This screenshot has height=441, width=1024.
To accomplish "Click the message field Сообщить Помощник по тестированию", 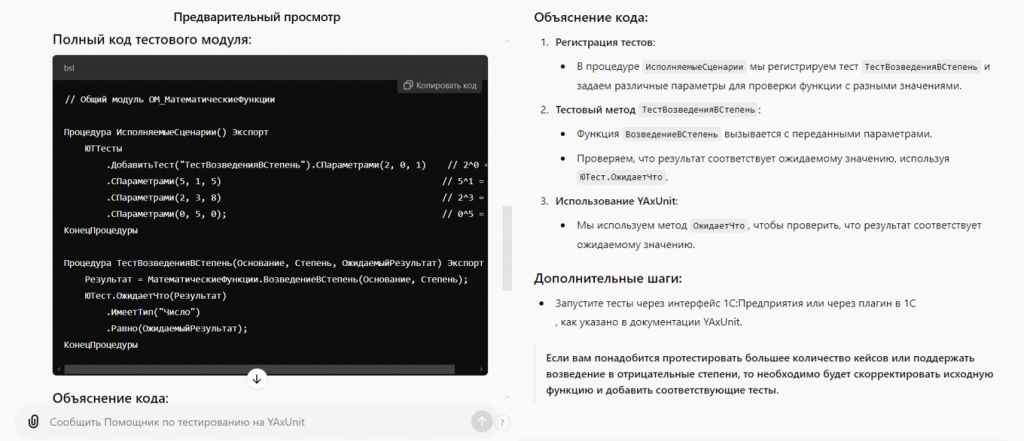I will pyautogui.click(x=258, y=422).
